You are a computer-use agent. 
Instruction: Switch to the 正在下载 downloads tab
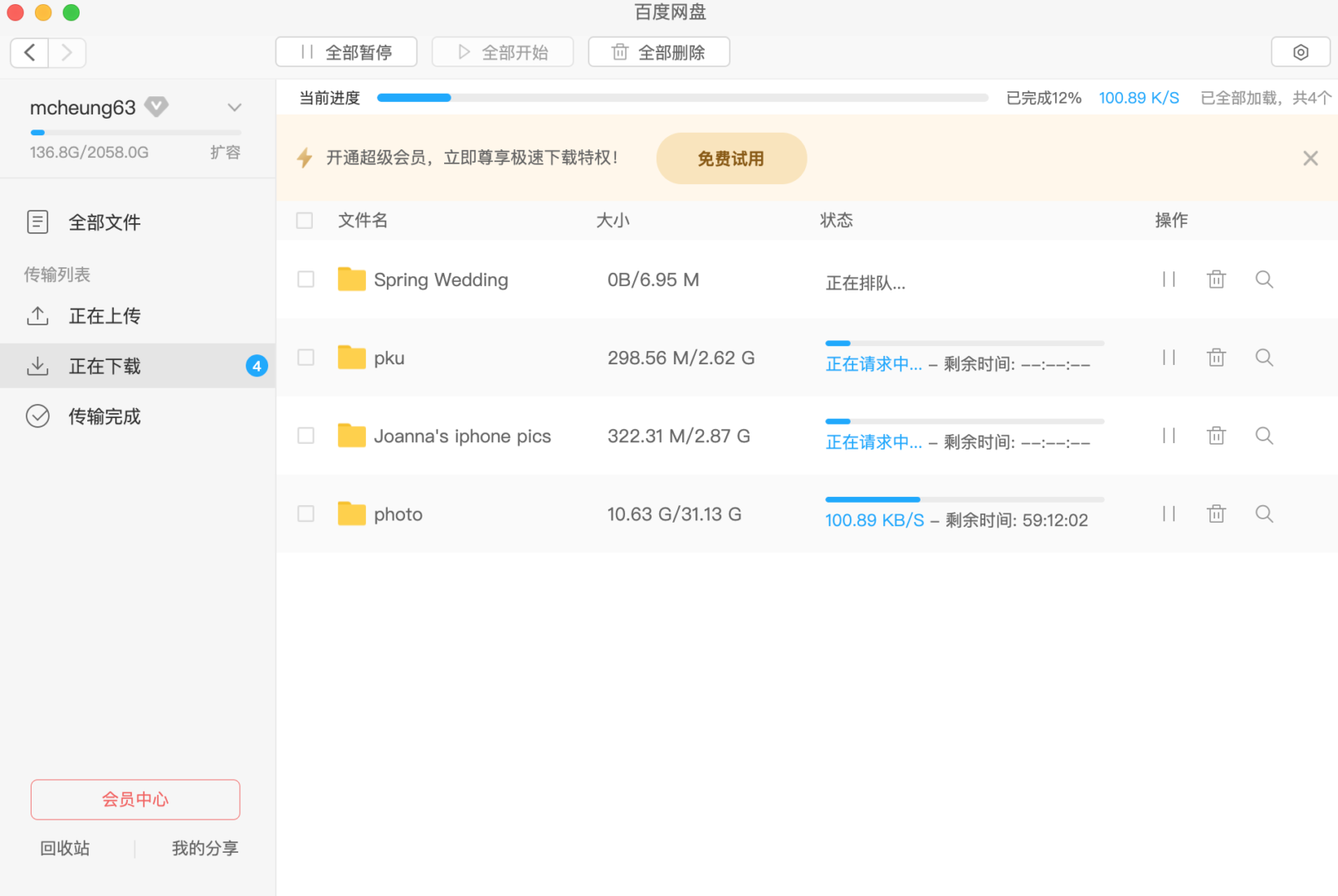click(x=104, y=366)
